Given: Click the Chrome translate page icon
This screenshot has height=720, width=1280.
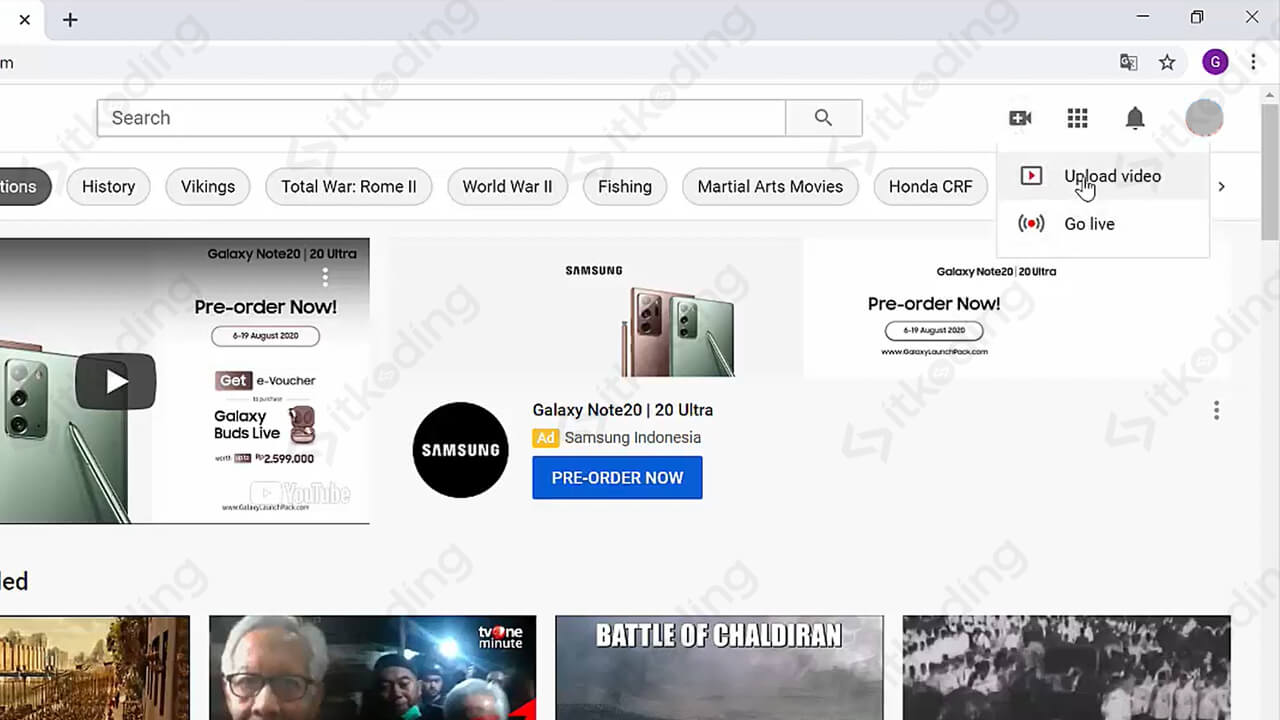Looking at the screenshot, I should [1128, 63].
